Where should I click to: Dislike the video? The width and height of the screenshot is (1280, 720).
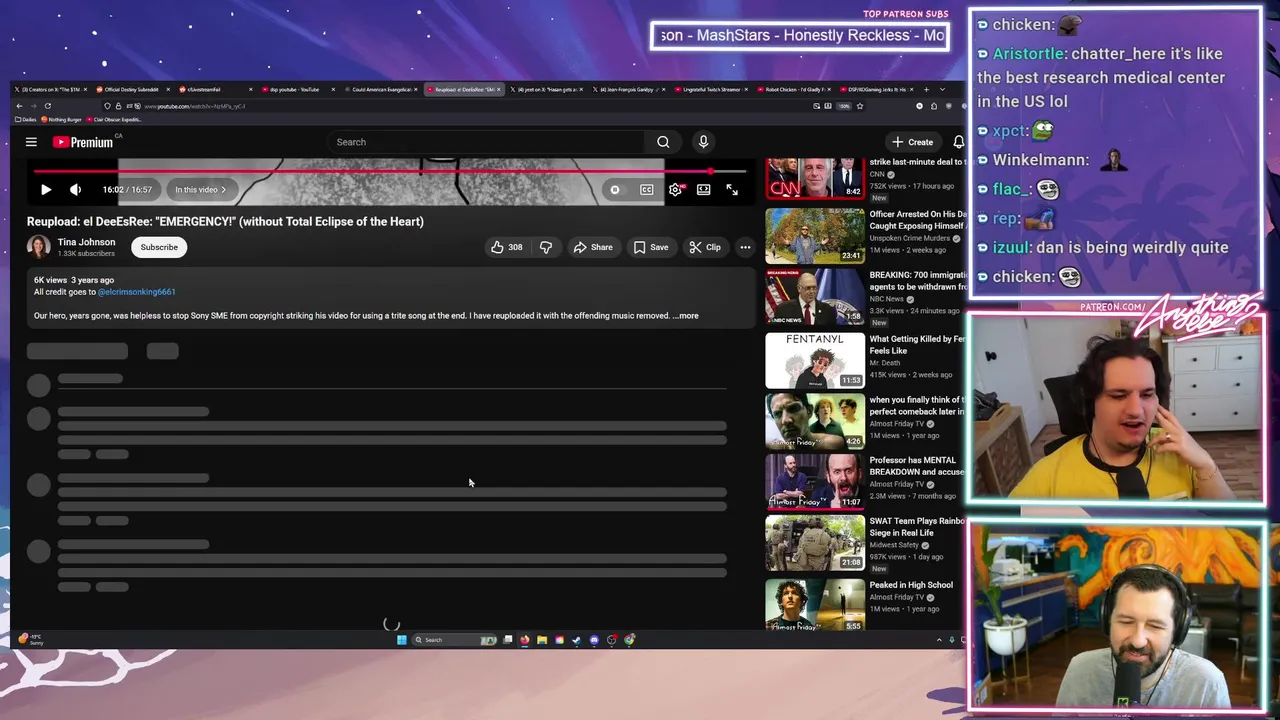coord(546,247)
